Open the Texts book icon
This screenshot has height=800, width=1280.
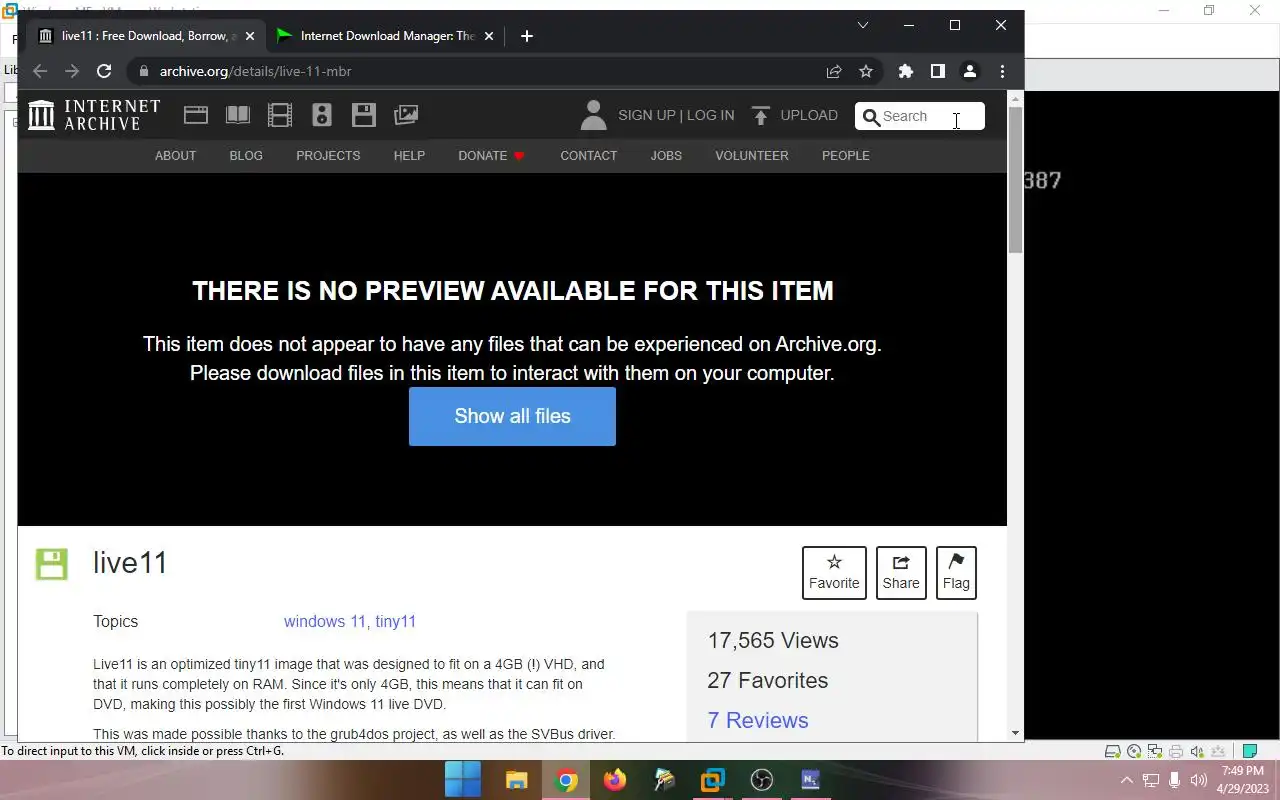238,115
